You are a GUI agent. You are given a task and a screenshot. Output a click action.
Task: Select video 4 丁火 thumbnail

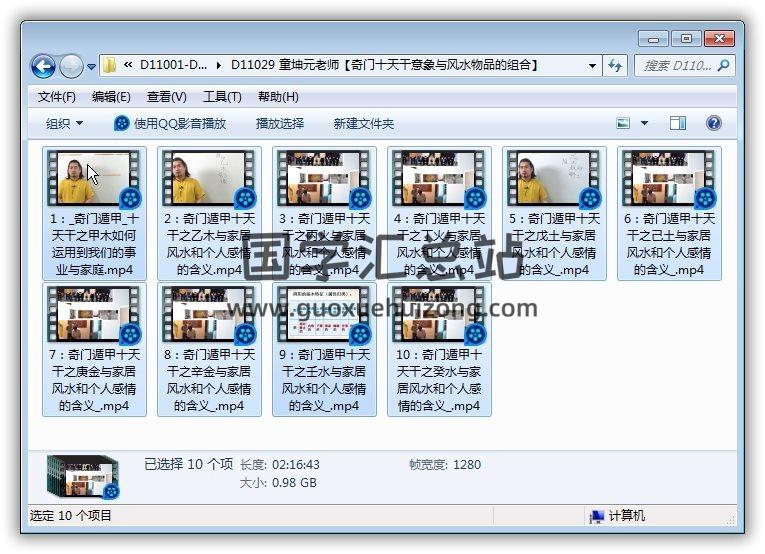(439, 178)
